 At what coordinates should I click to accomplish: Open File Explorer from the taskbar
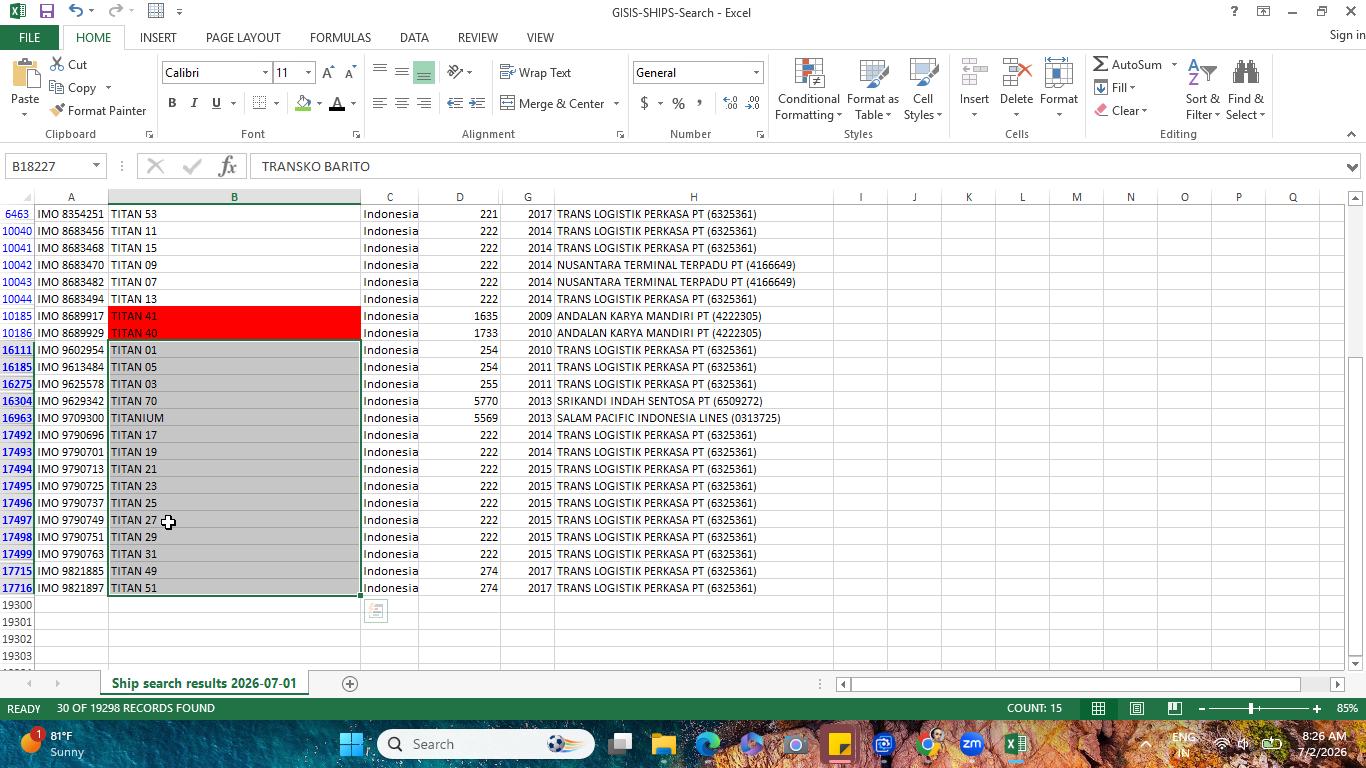click(664, 744)
